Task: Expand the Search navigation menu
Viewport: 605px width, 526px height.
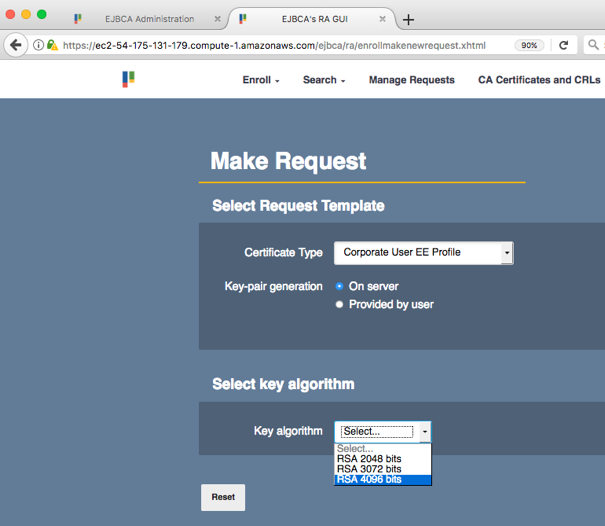Action: click(324, 80)
